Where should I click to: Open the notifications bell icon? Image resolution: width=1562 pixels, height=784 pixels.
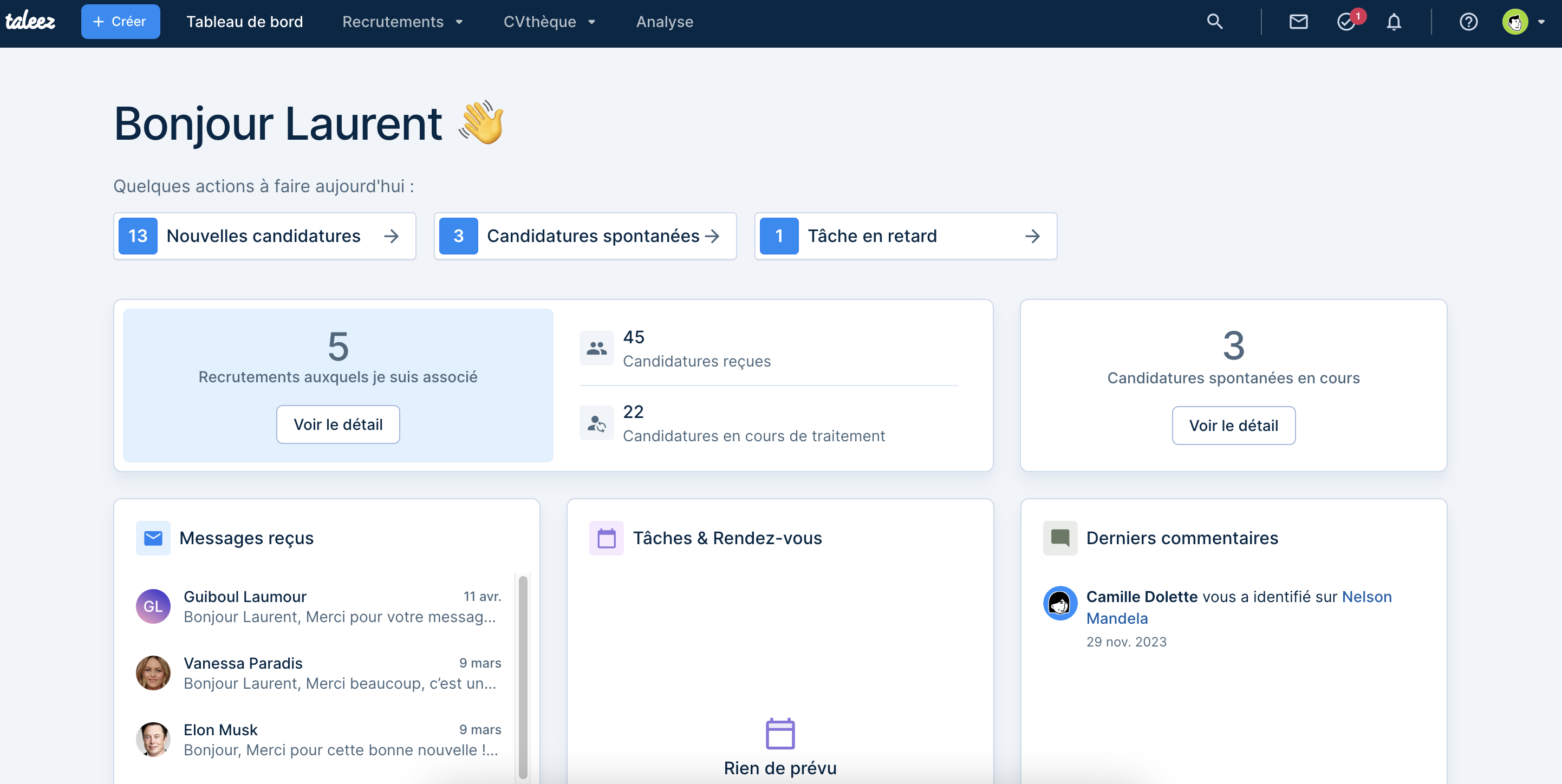[1394, 22]
